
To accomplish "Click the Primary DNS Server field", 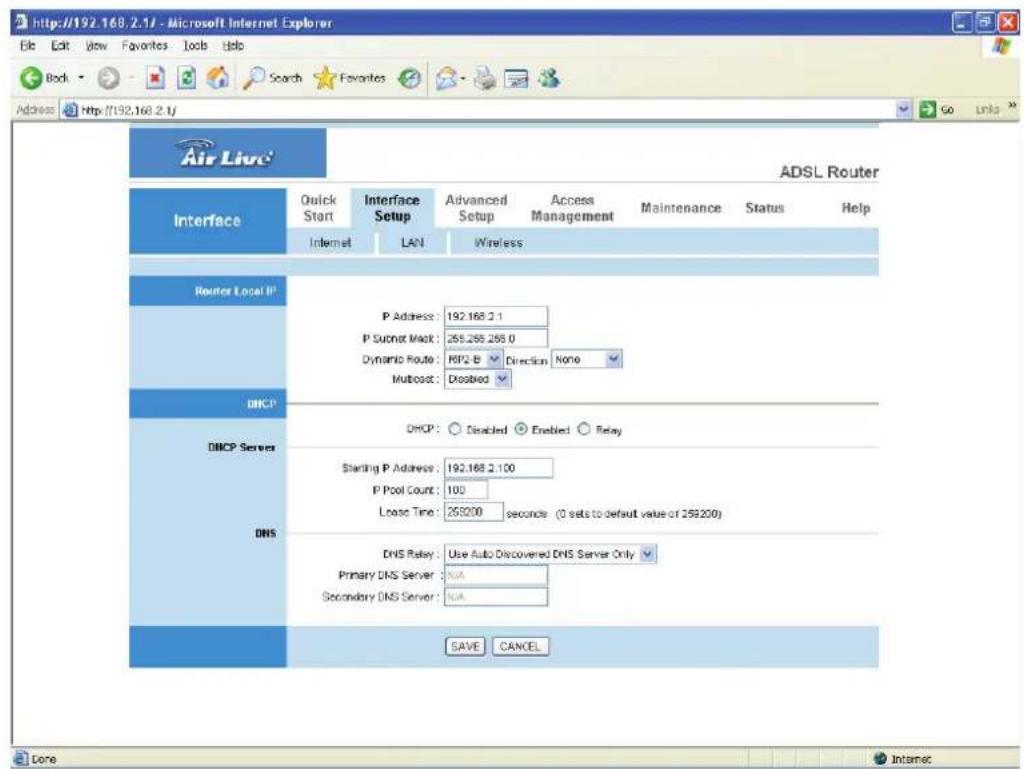I will tap(496, 575).
